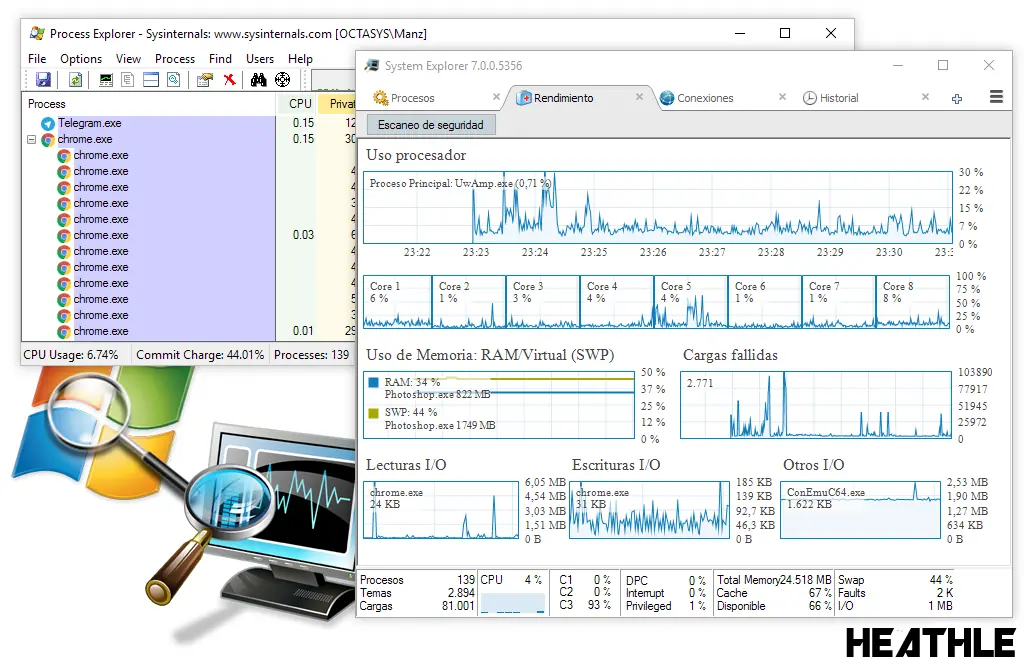
Task: Click the Telegram.exe process icon
Action: [48, 123]
